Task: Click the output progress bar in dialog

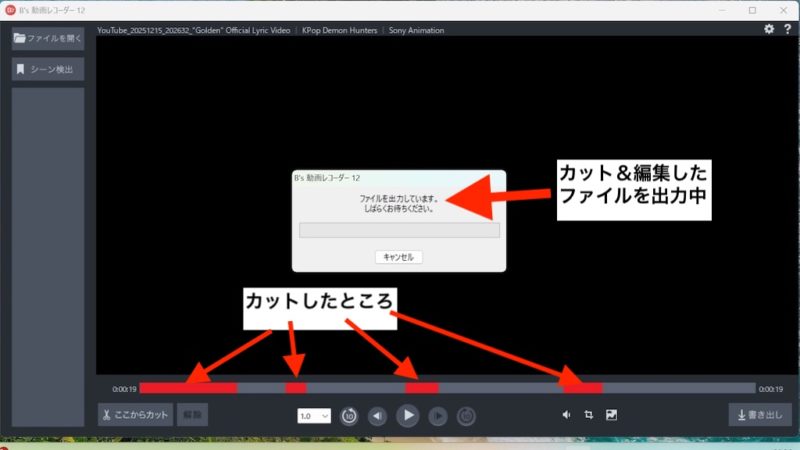Action: tap(399, 230)
